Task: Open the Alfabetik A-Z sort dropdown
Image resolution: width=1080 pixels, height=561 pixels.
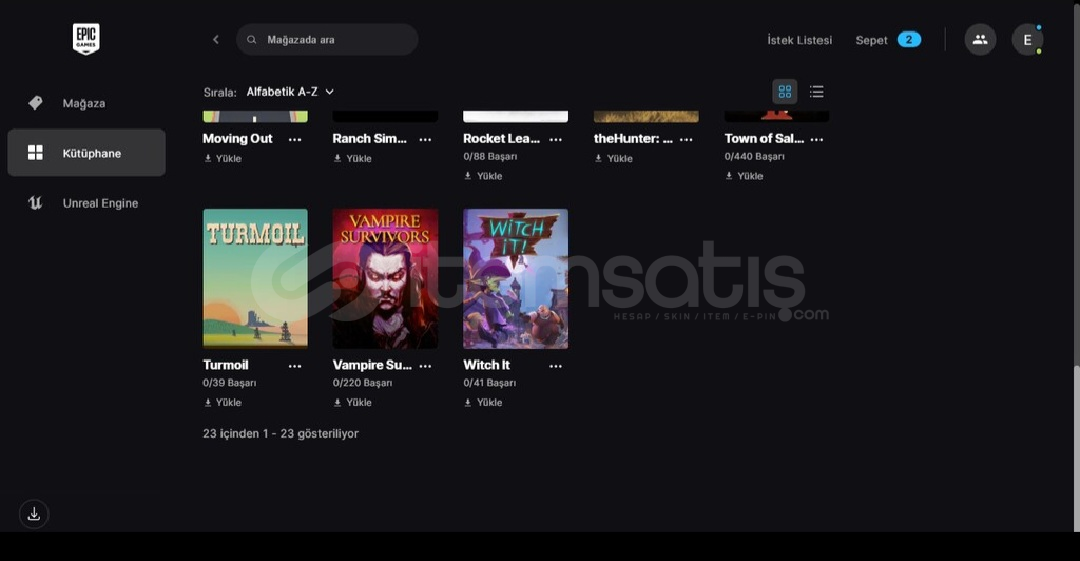Action: point(290,92)
